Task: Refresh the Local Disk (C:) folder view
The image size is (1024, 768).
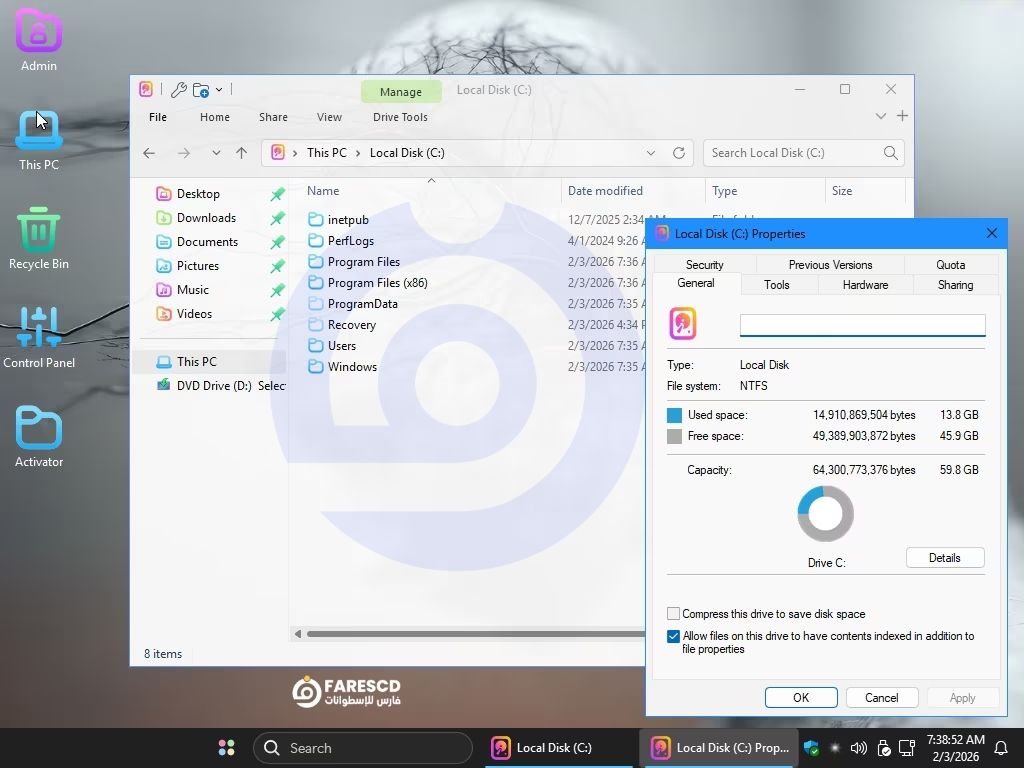Action: [679, 153]
